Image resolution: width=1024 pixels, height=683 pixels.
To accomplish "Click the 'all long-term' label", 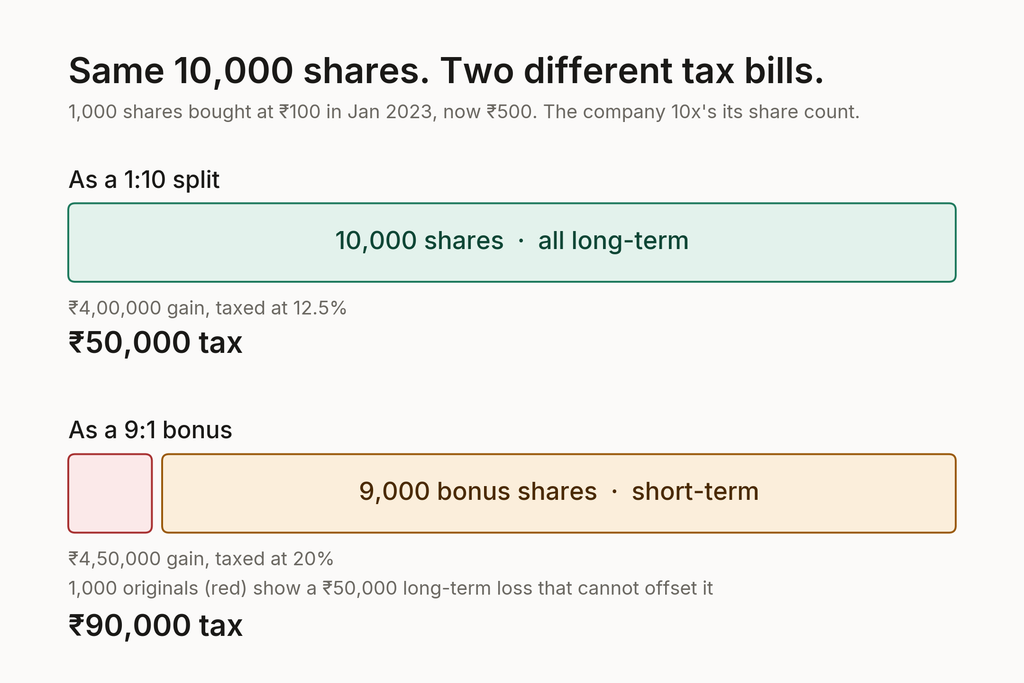I will 613,241.
